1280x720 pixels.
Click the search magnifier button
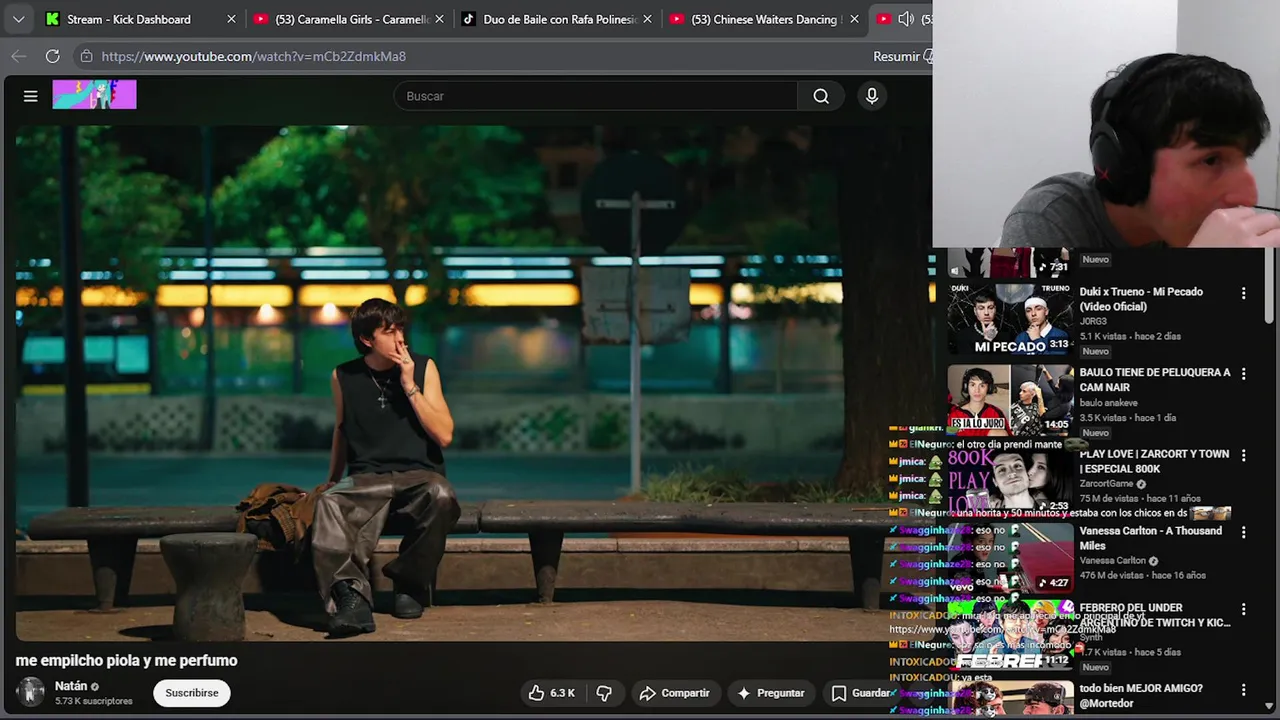(x=821, y=96)
